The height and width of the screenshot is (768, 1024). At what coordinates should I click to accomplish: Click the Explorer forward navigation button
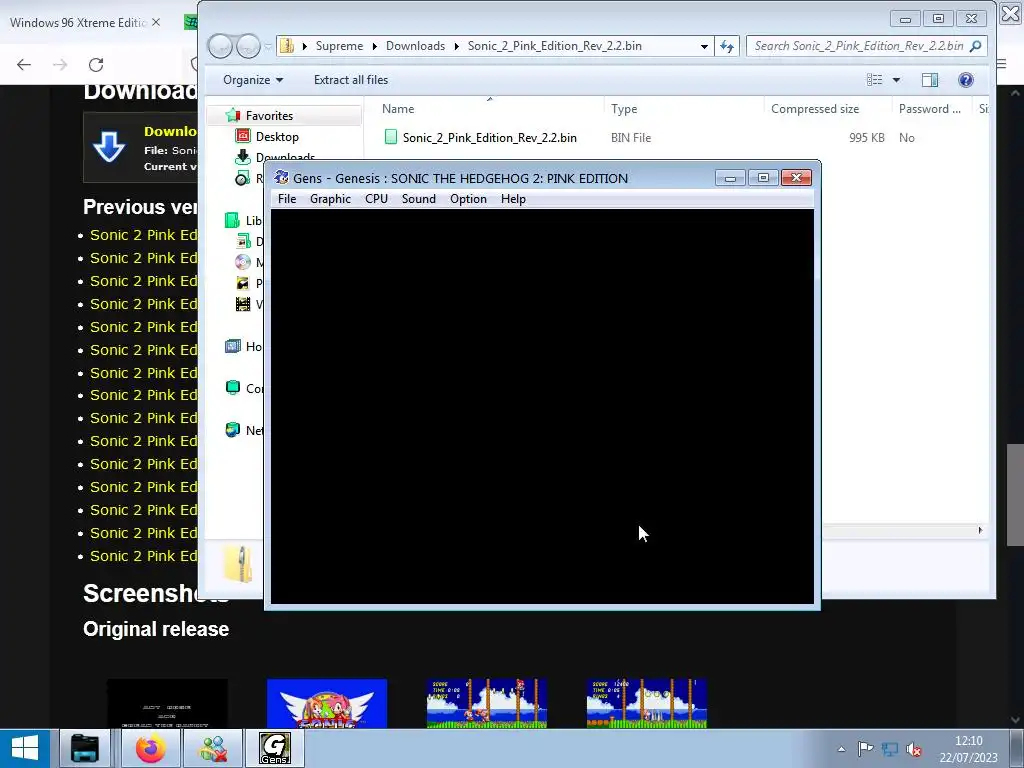[248, 46]
